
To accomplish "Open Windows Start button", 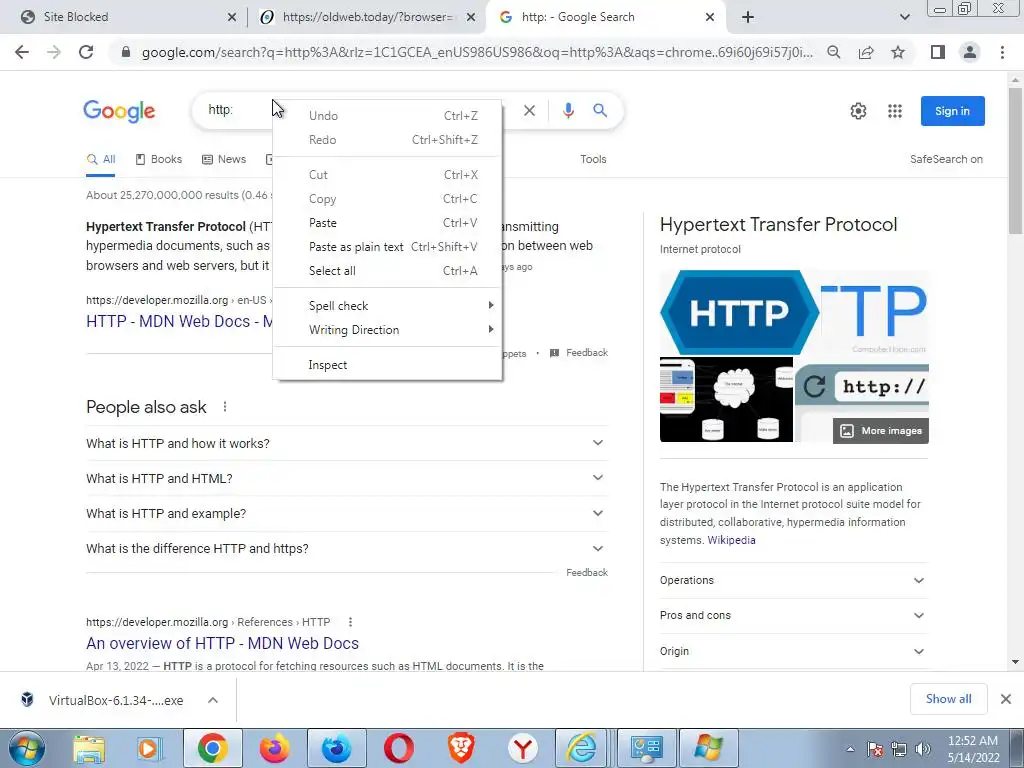I will [x=27, y=748].
